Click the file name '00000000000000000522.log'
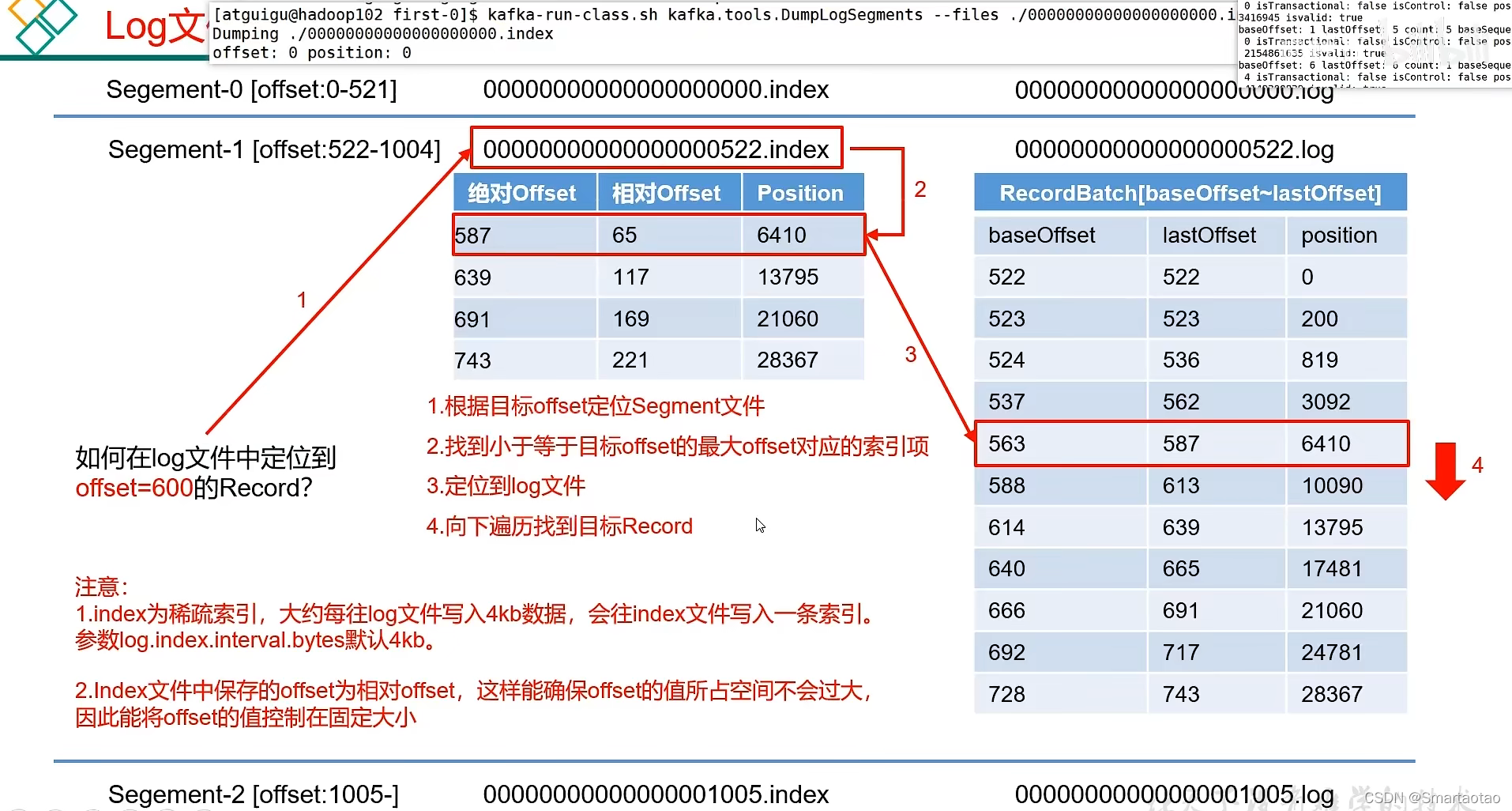 [1174, 149]
